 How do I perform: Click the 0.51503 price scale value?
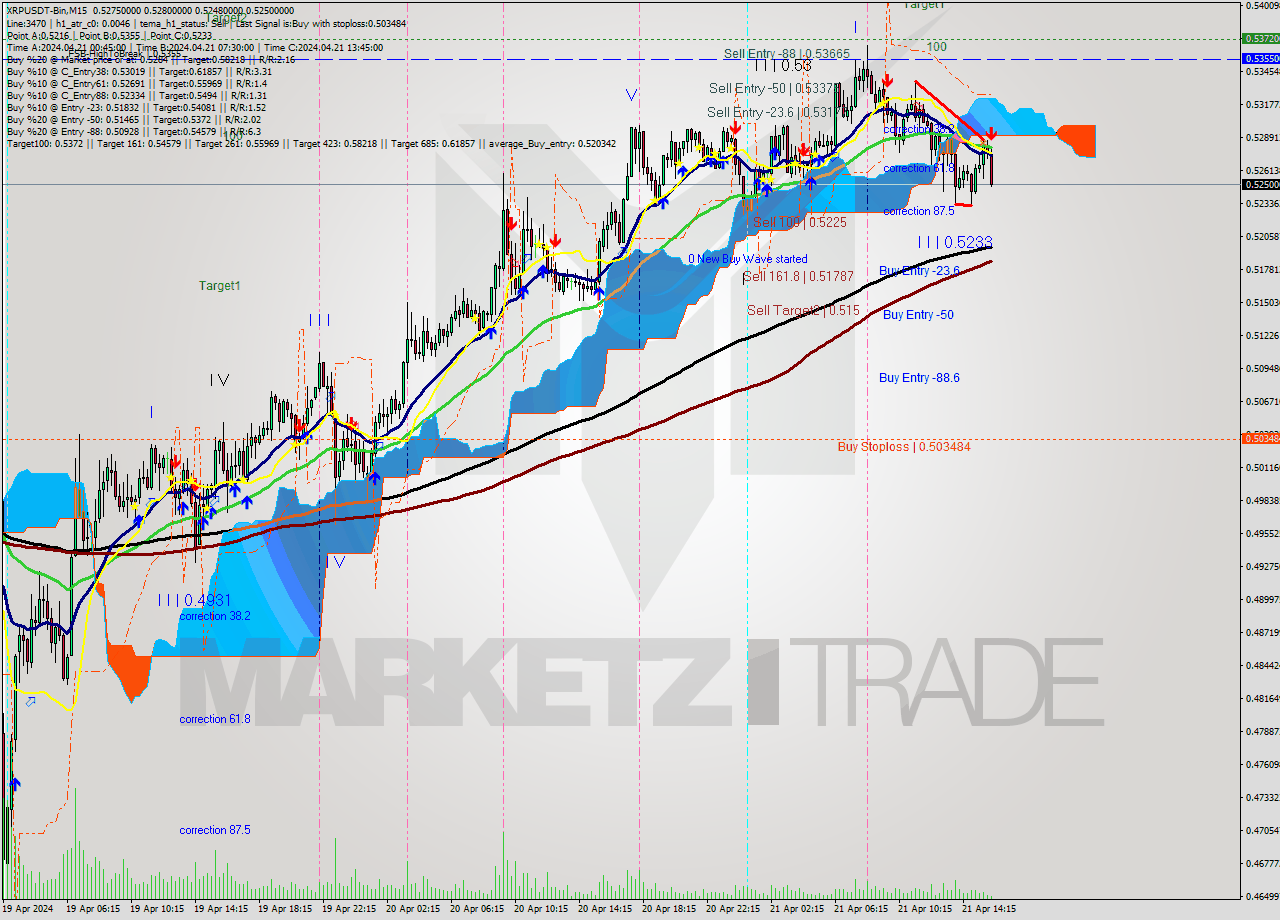click(x=1262, y=302)
